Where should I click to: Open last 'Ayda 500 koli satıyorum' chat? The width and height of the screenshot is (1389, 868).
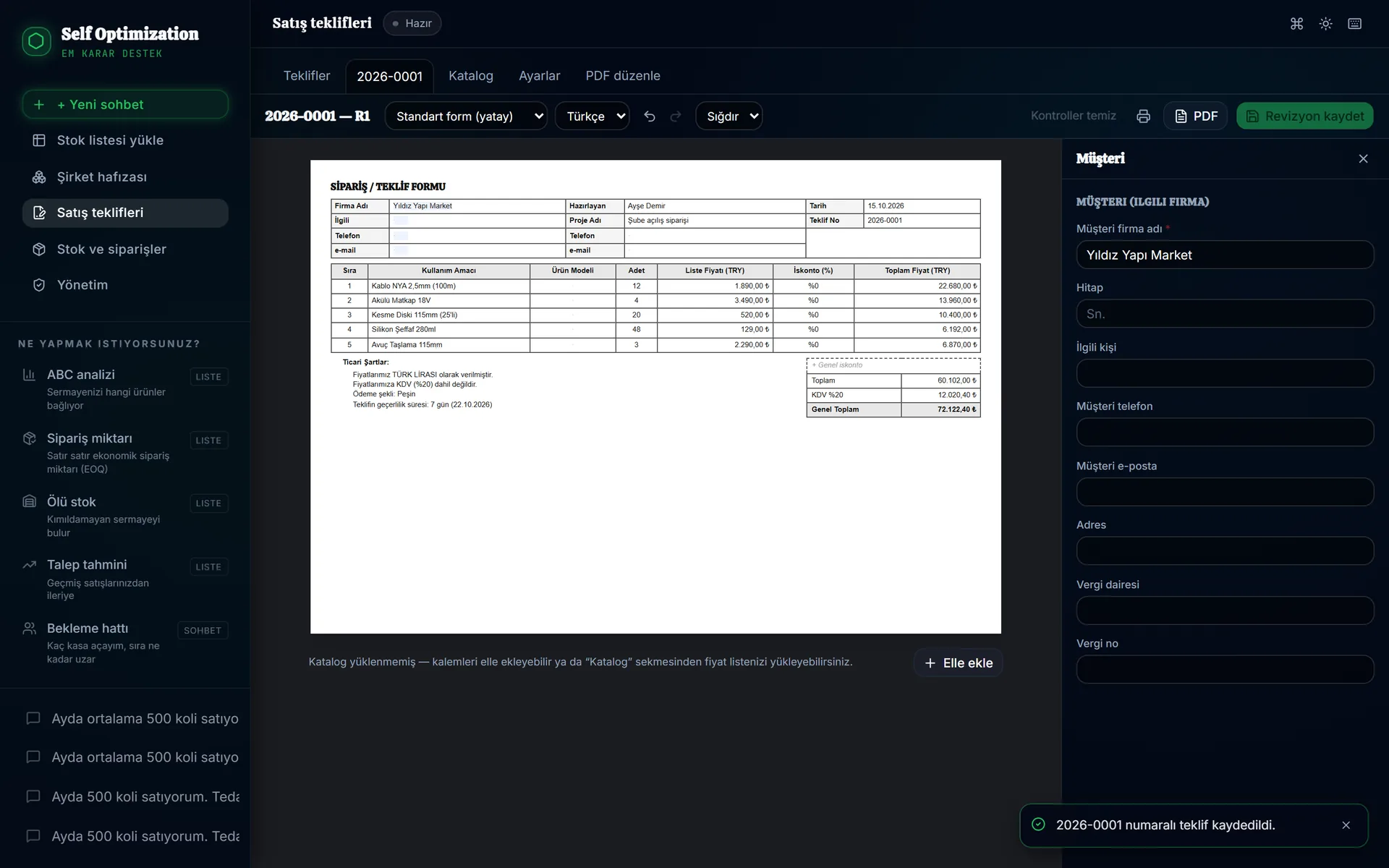click(x=132, y=836)
